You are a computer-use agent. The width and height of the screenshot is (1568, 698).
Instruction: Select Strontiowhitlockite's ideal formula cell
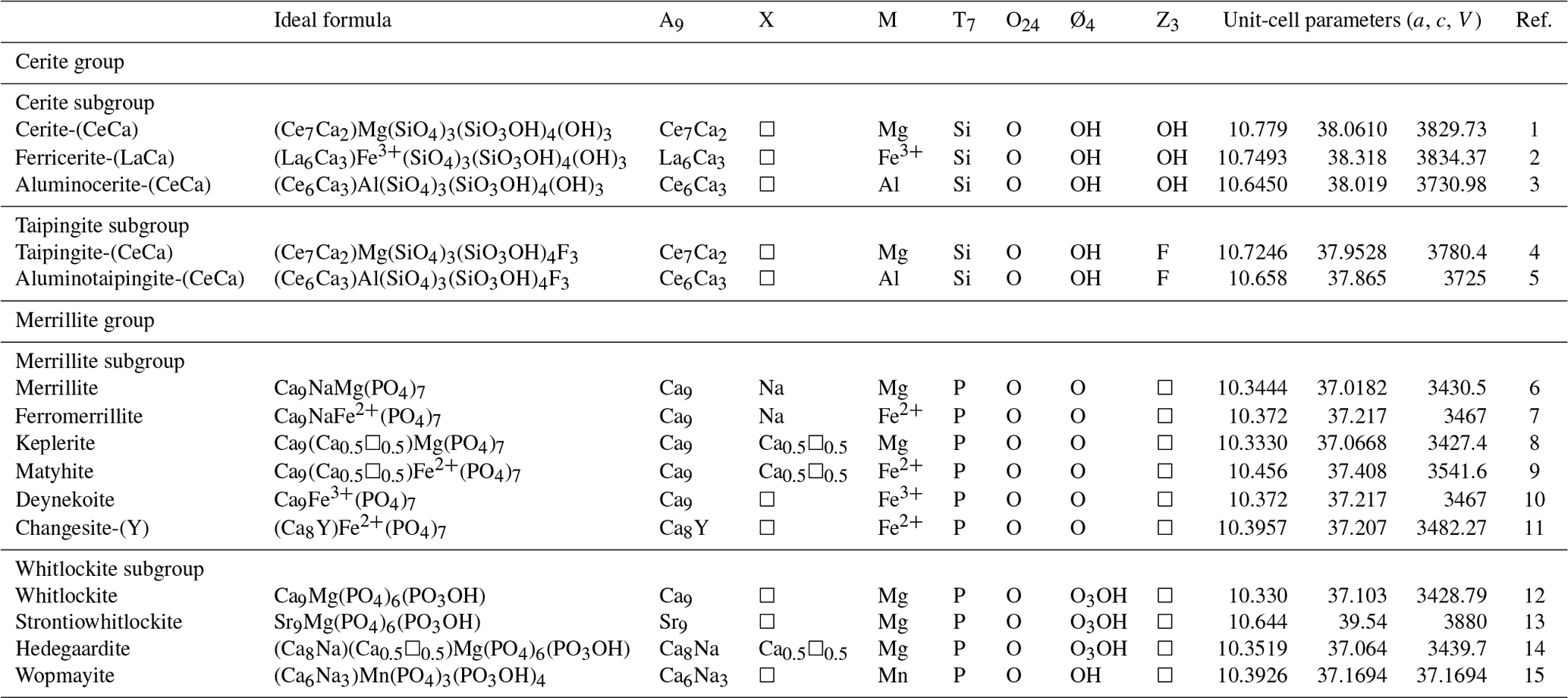pos(377,623)
